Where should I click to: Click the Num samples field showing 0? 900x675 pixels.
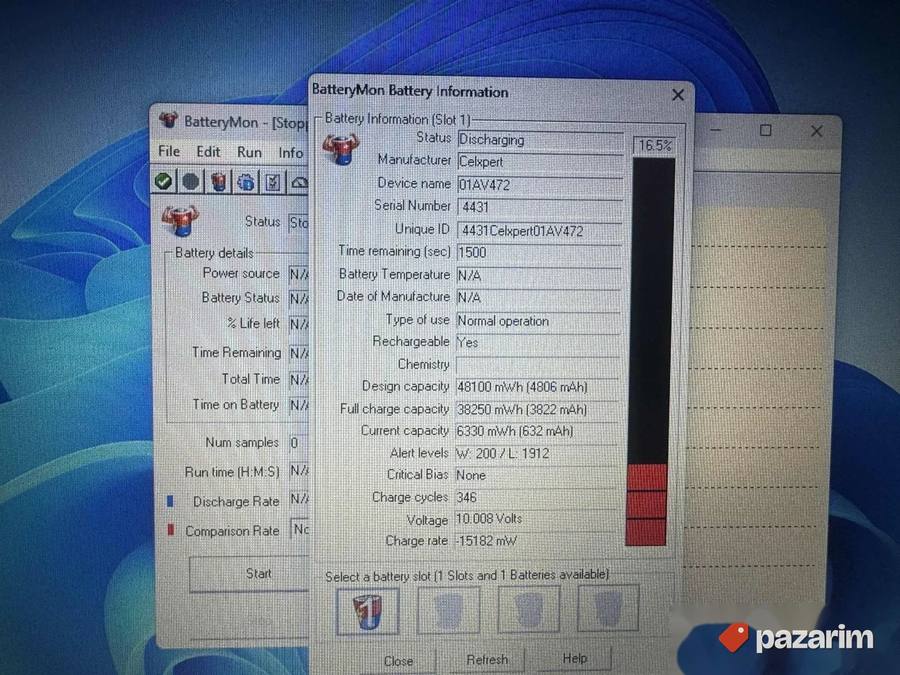pos(298,443)
